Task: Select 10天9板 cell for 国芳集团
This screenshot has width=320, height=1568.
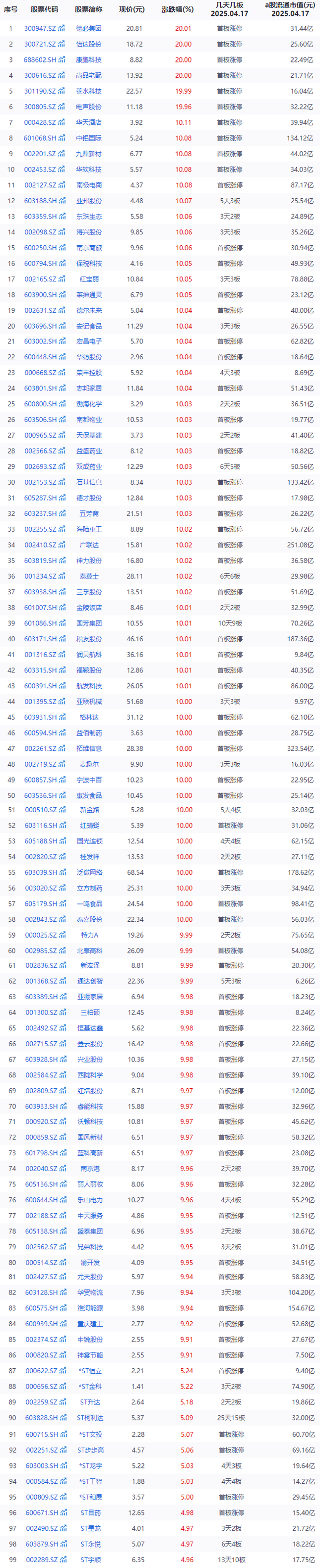Action: (230, 623)
